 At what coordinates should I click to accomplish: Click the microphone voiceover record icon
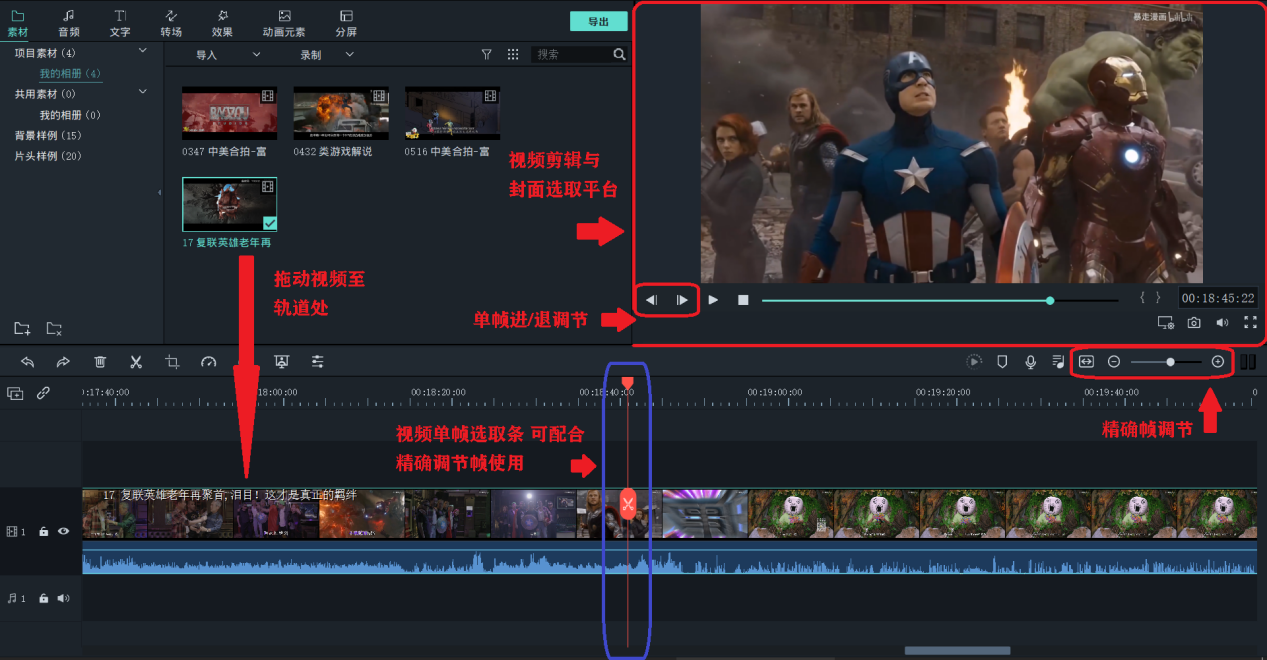pos(1030,362)
